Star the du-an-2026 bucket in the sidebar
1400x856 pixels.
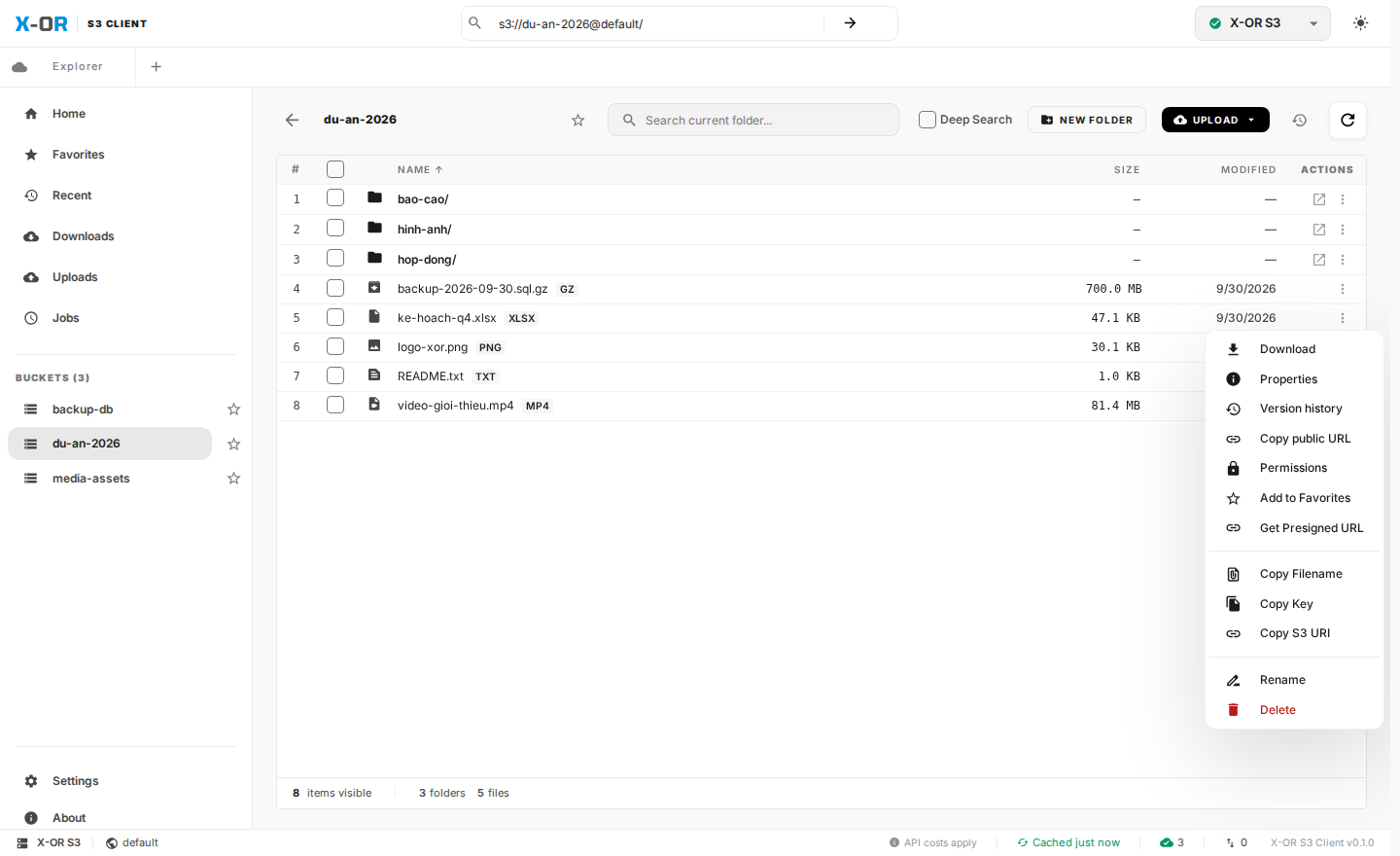pos(233,444)
